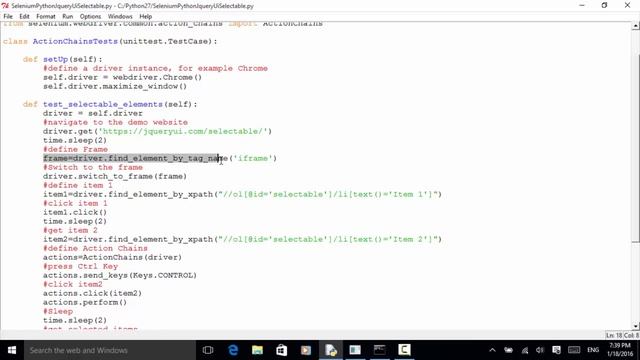Screen dimensions: 640x360
Task: Open the command prompt taskbar icon
Action: pyautogui.click(x=380, y=350)
